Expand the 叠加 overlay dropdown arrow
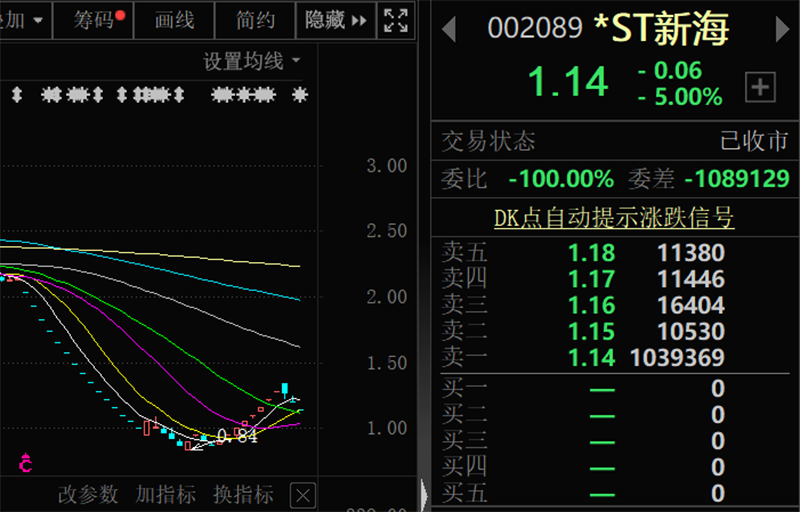 [x=38, y=20]
